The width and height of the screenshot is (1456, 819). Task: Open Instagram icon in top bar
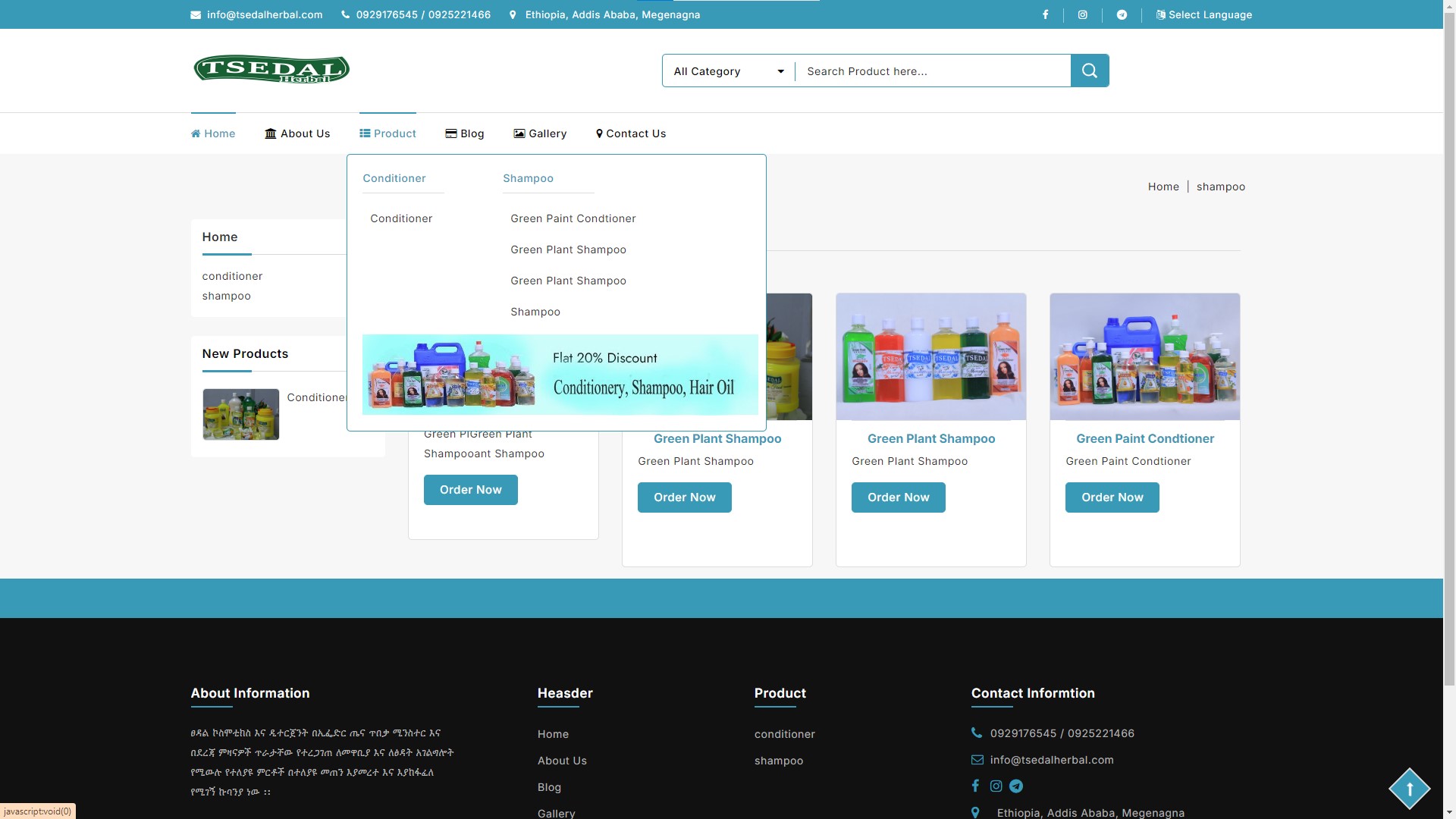1083,14
